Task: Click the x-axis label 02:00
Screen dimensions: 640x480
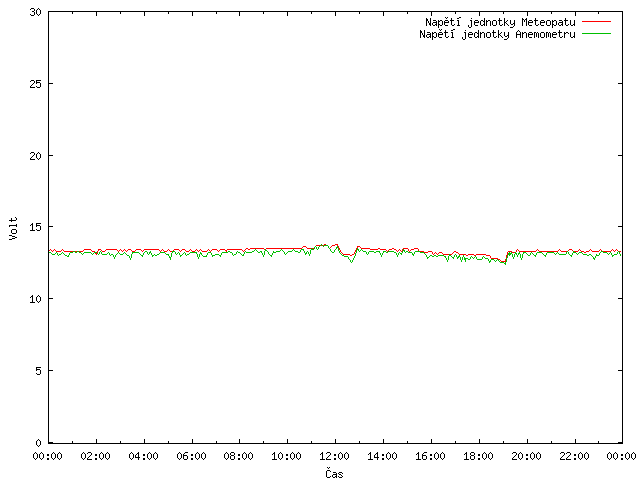Action: [x=96, y=456]
